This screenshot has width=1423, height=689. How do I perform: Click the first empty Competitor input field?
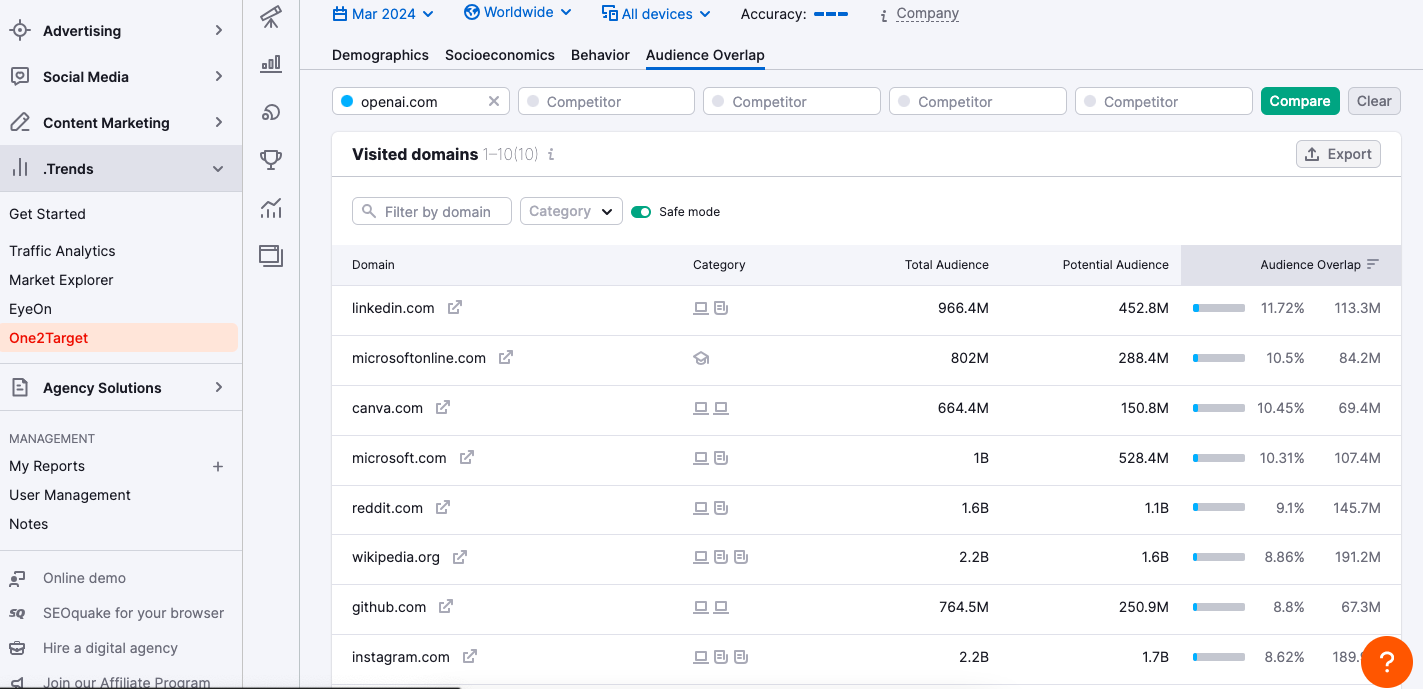(606, 101)
